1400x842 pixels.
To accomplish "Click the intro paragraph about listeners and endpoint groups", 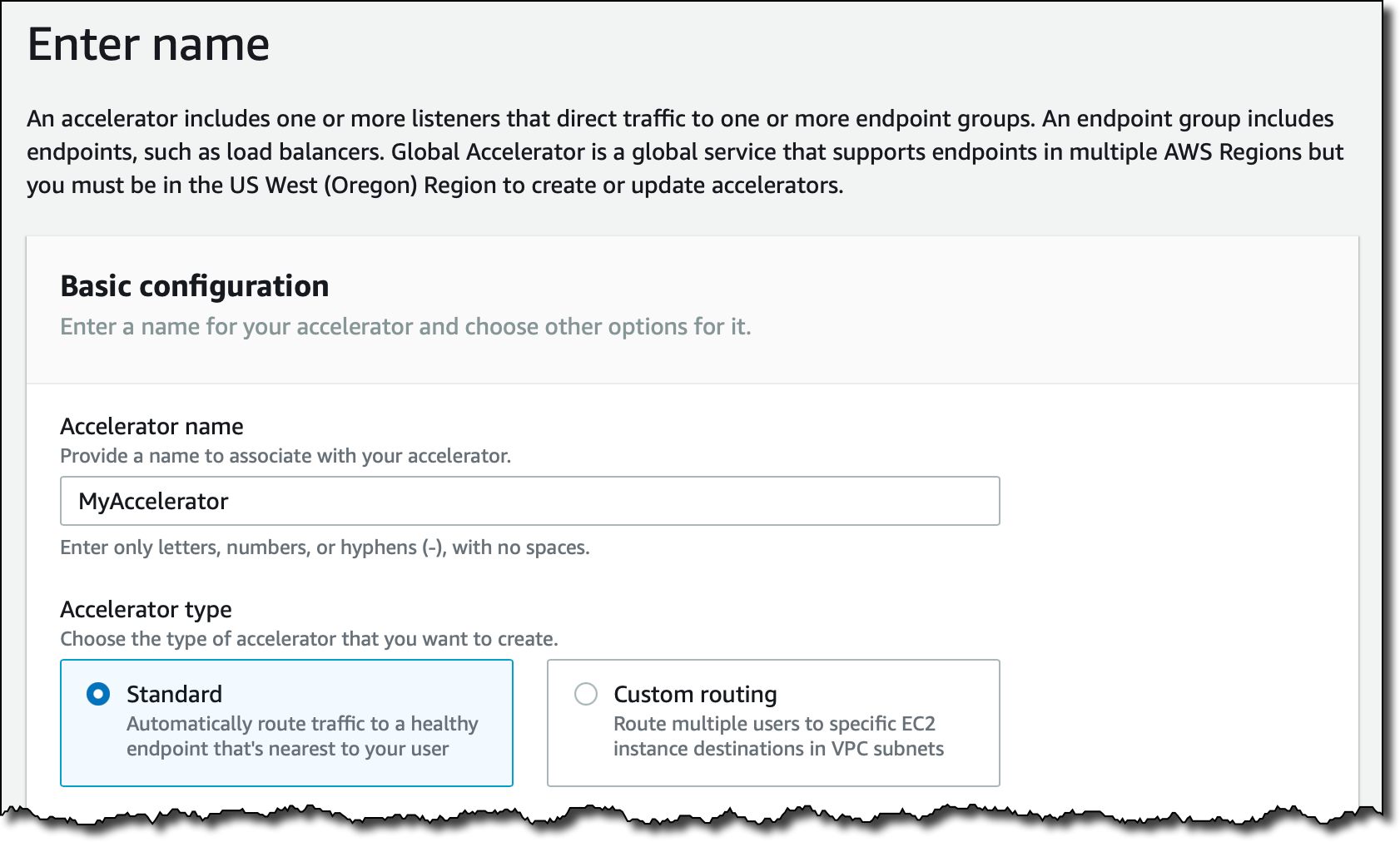I will click(533, 119).
